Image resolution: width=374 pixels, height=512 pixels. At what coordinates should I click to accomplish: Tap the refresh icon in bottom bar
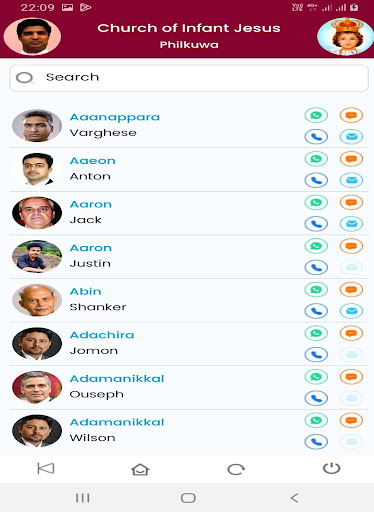(236, 469)
